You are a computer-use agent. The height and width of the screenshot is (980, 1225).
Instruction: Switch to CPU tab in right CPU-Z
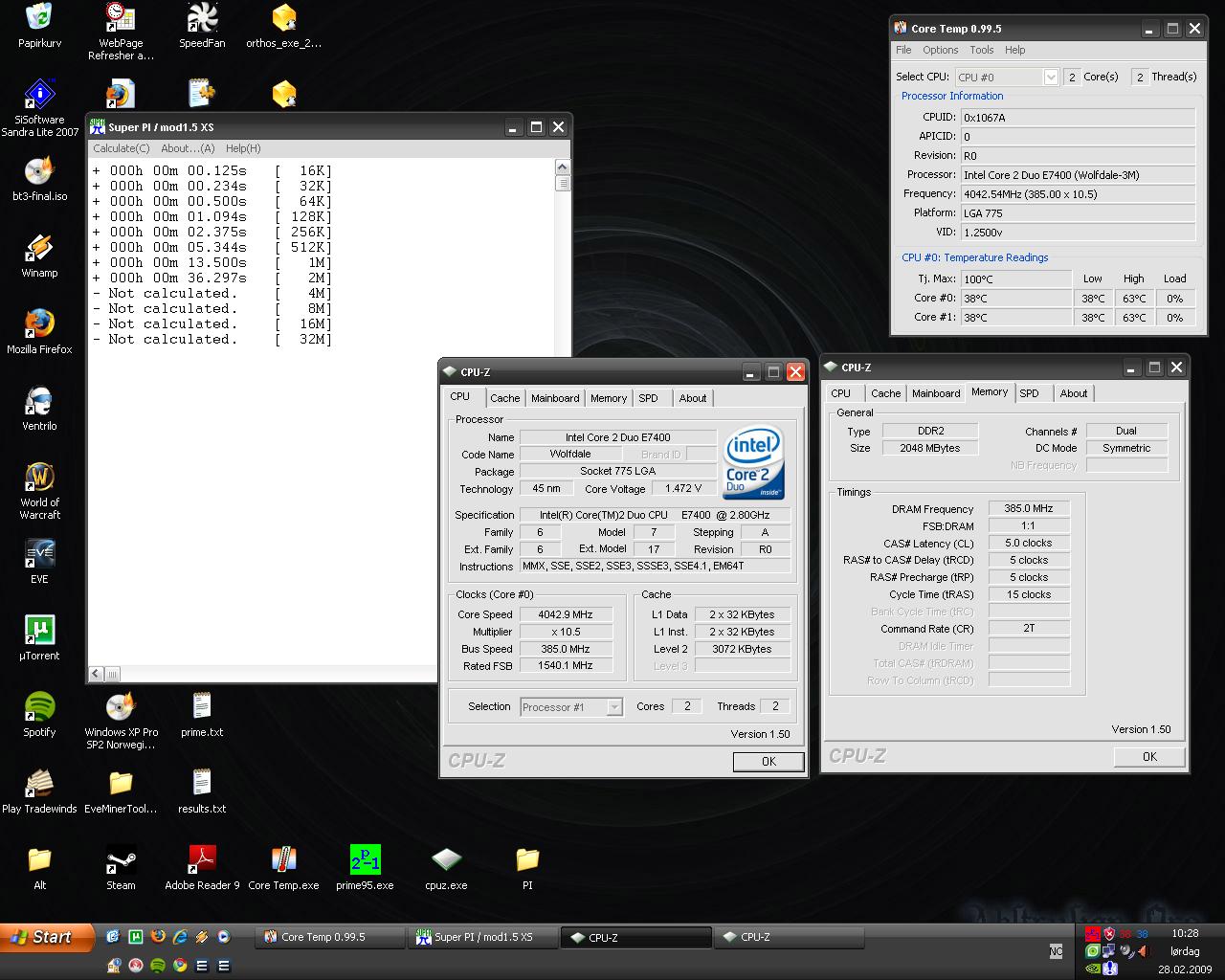click(x=841, y=393)
